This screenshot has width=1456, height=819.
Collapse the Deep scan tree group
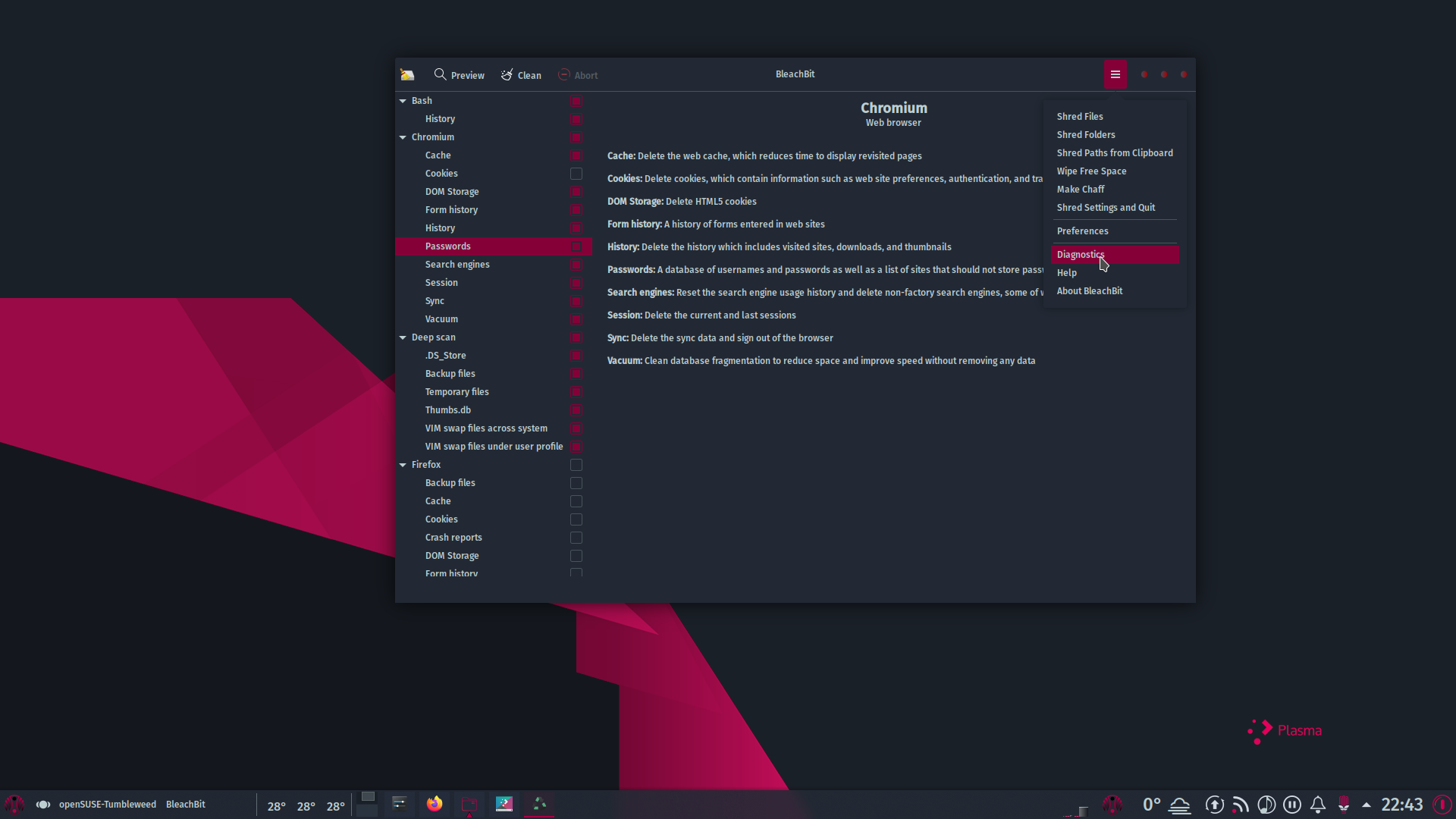[x=403, y=337]
